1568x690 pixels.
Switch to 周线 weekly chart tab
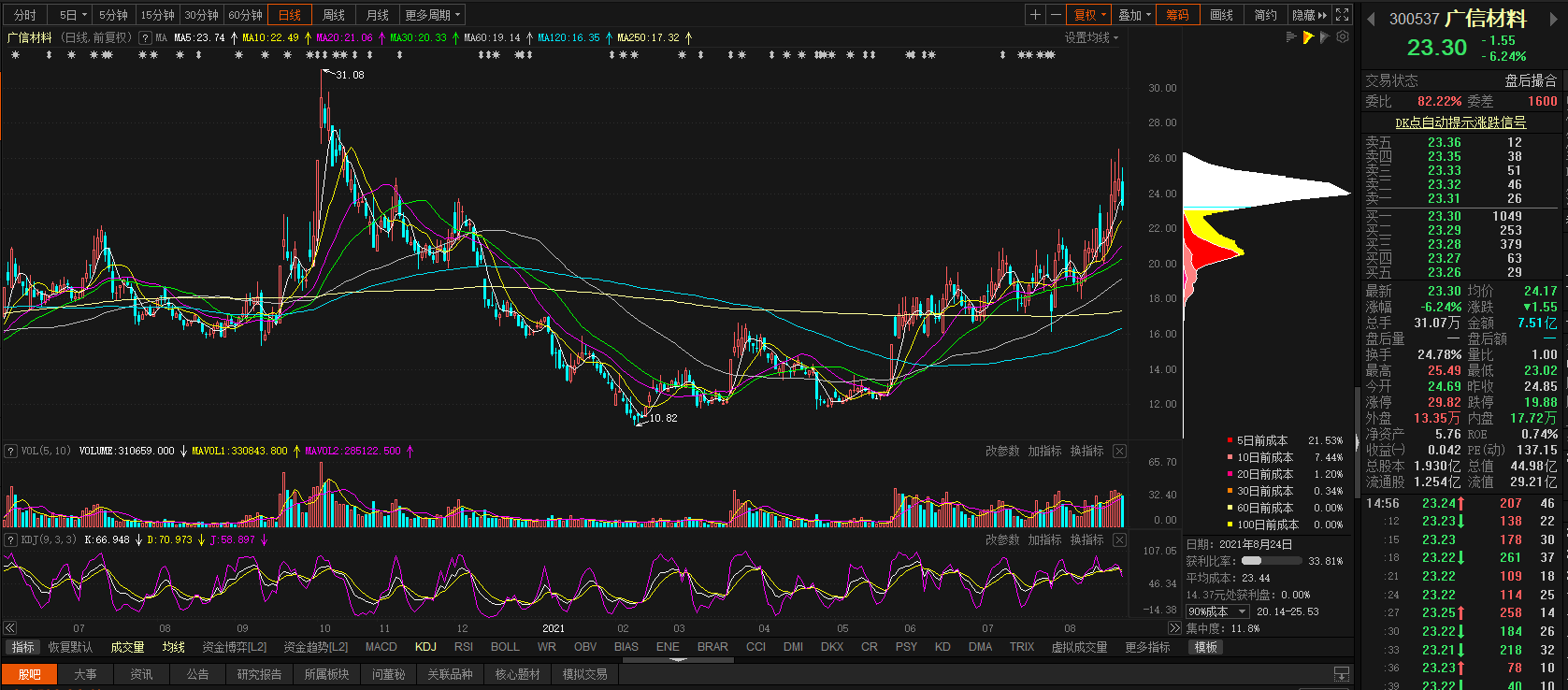click(334, 15)
